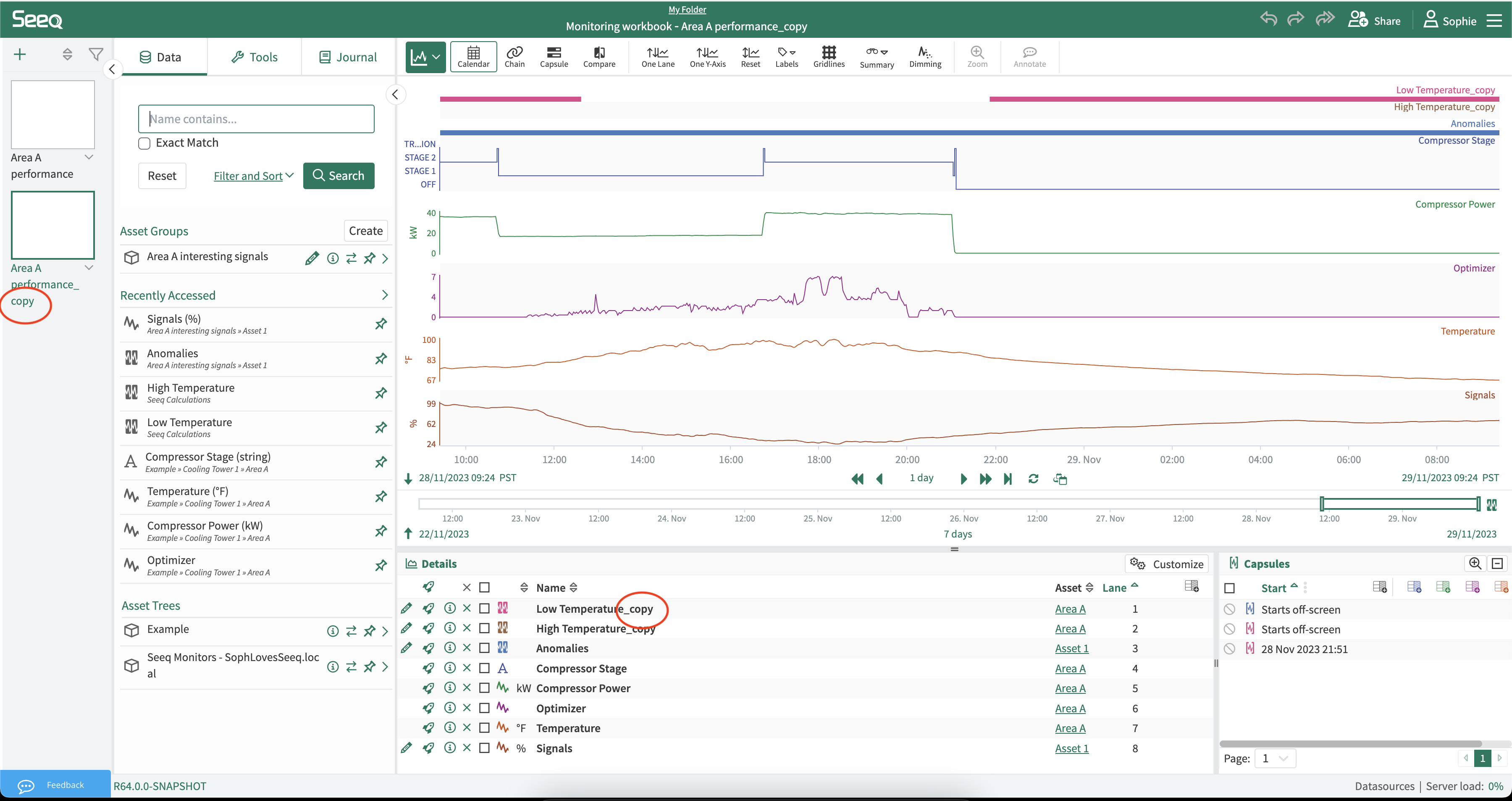
Task: Pin the Optimizer signal in Recently Accessed
Action: click(381, 566)
